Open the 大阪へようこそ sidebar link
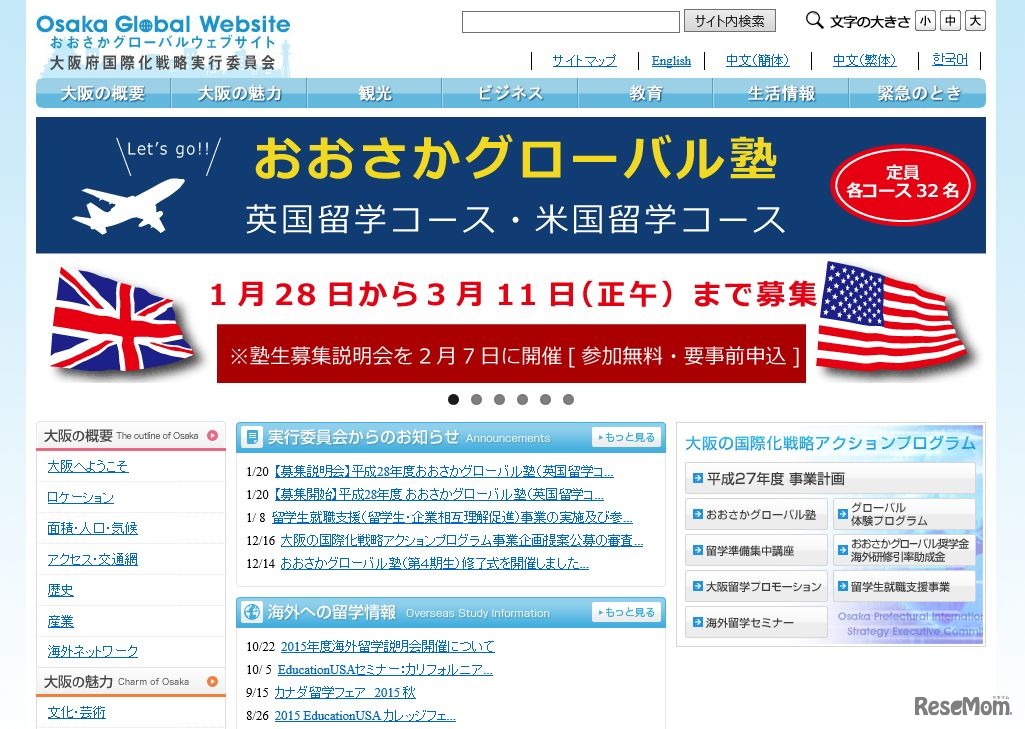 coord(88,466)
